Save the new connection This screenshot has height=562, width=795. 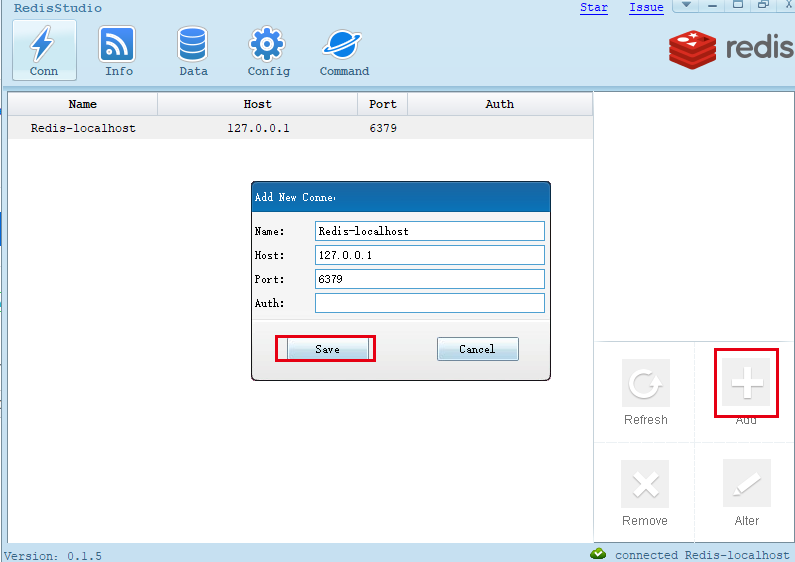(x=327, y=349)
